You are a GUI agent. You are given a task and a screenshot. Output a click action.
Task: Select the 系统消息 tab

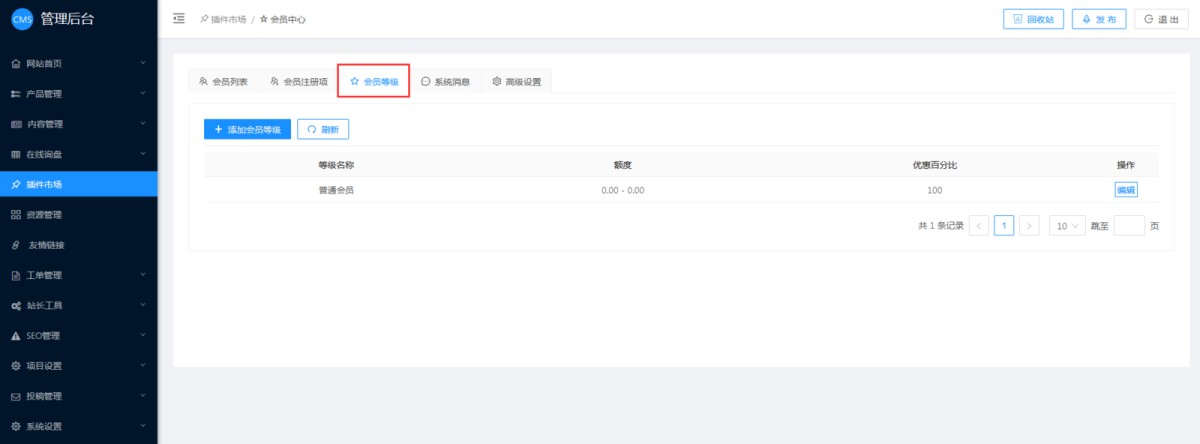coord(446,82)
